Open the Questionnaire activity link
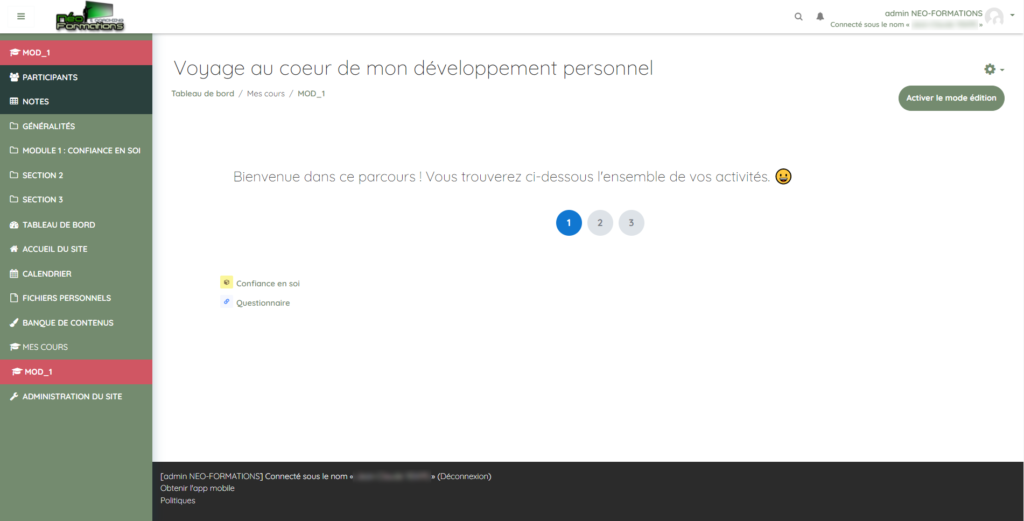The image size is (1024, 521). [x=263, y=303]
